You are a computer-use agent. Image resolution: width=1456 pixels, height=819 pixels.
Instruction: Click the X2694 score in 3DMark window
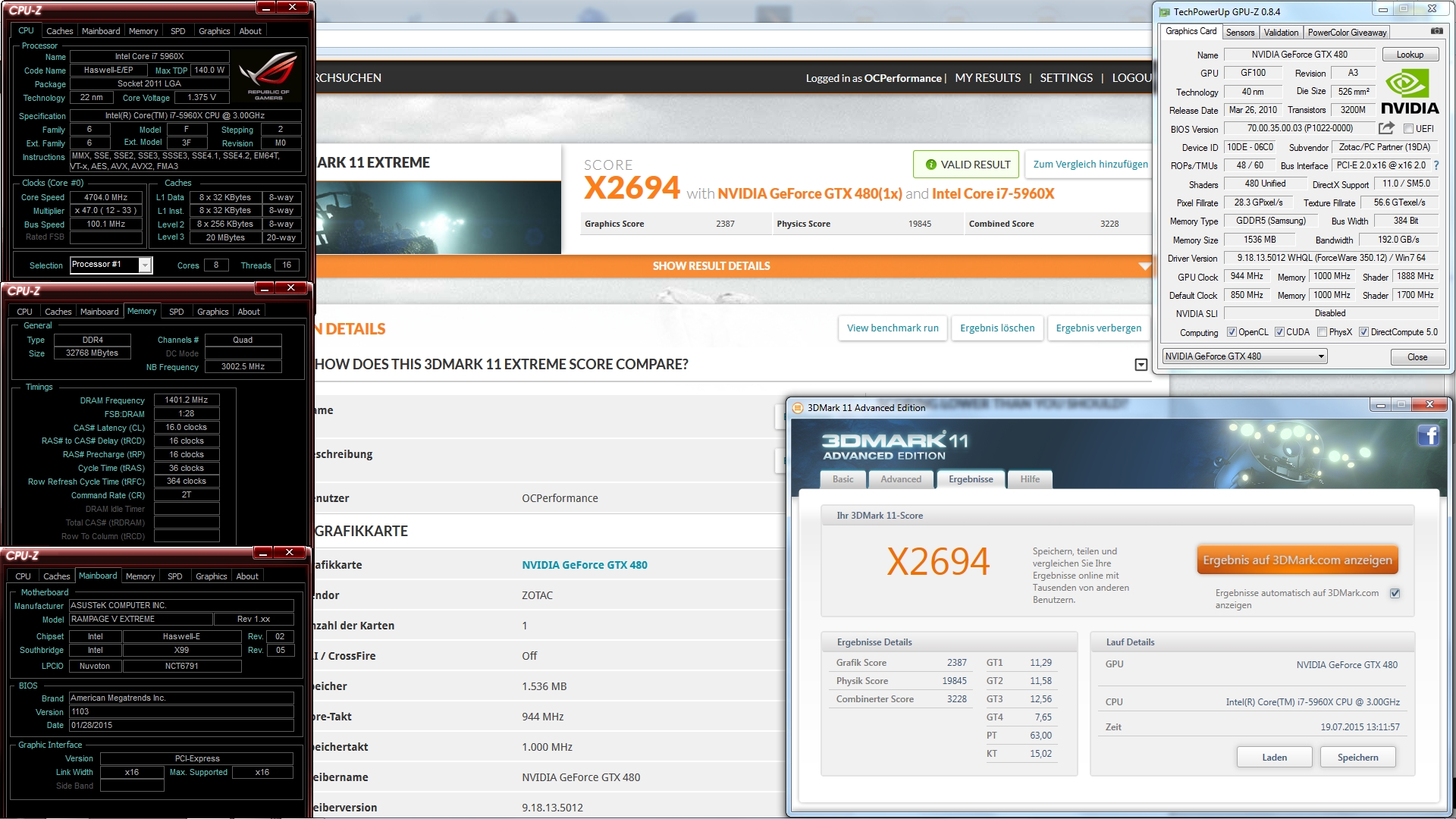(x=938, y=562)
